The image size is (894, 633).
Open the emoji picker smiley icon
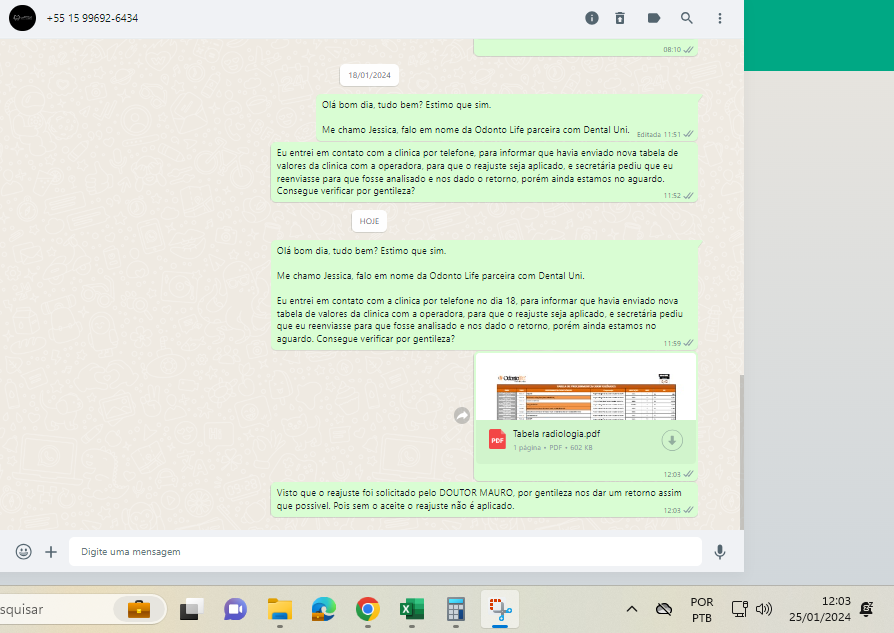pyautogui.click(x=23, y=551)
